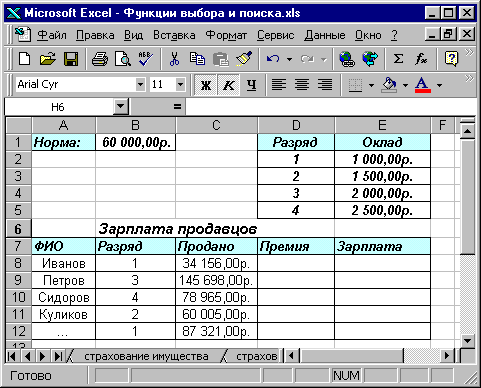Go to last sheet with tab scroll button
Image resolution: width=481 pixels, height=388 pixels.
(58, 356)
